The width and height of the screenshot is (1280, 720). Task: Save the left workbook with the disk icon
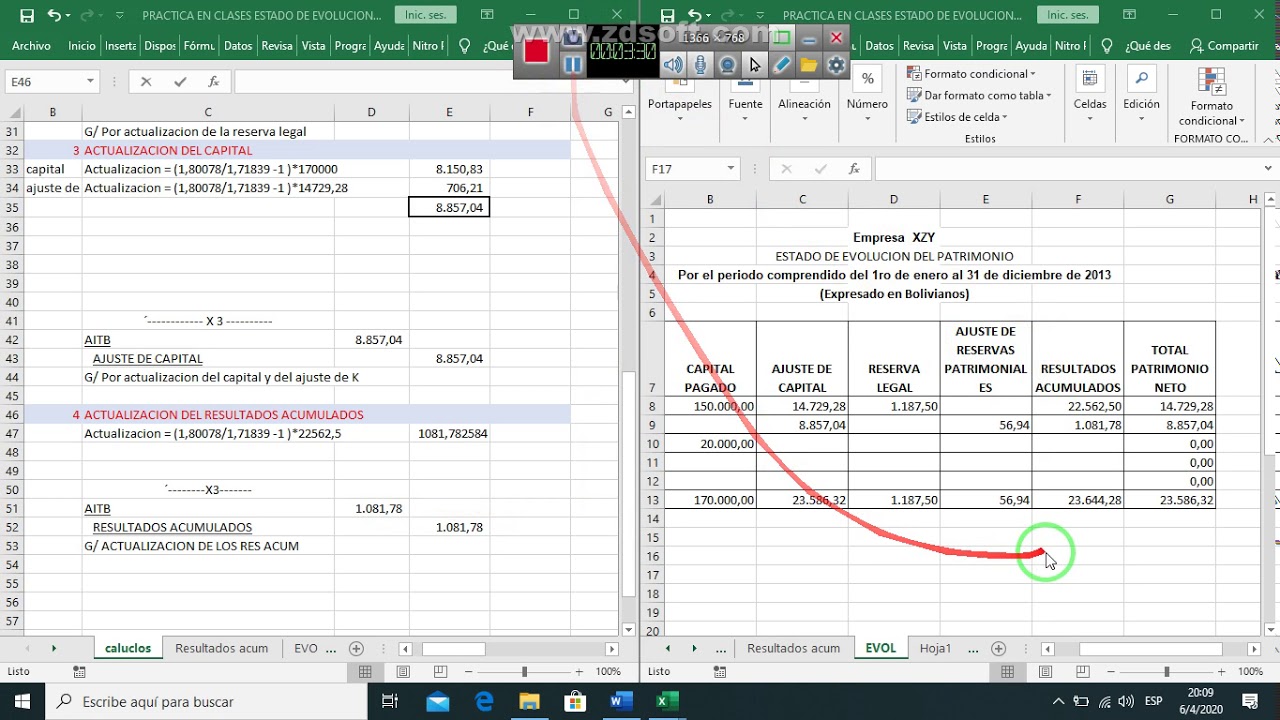27,15
